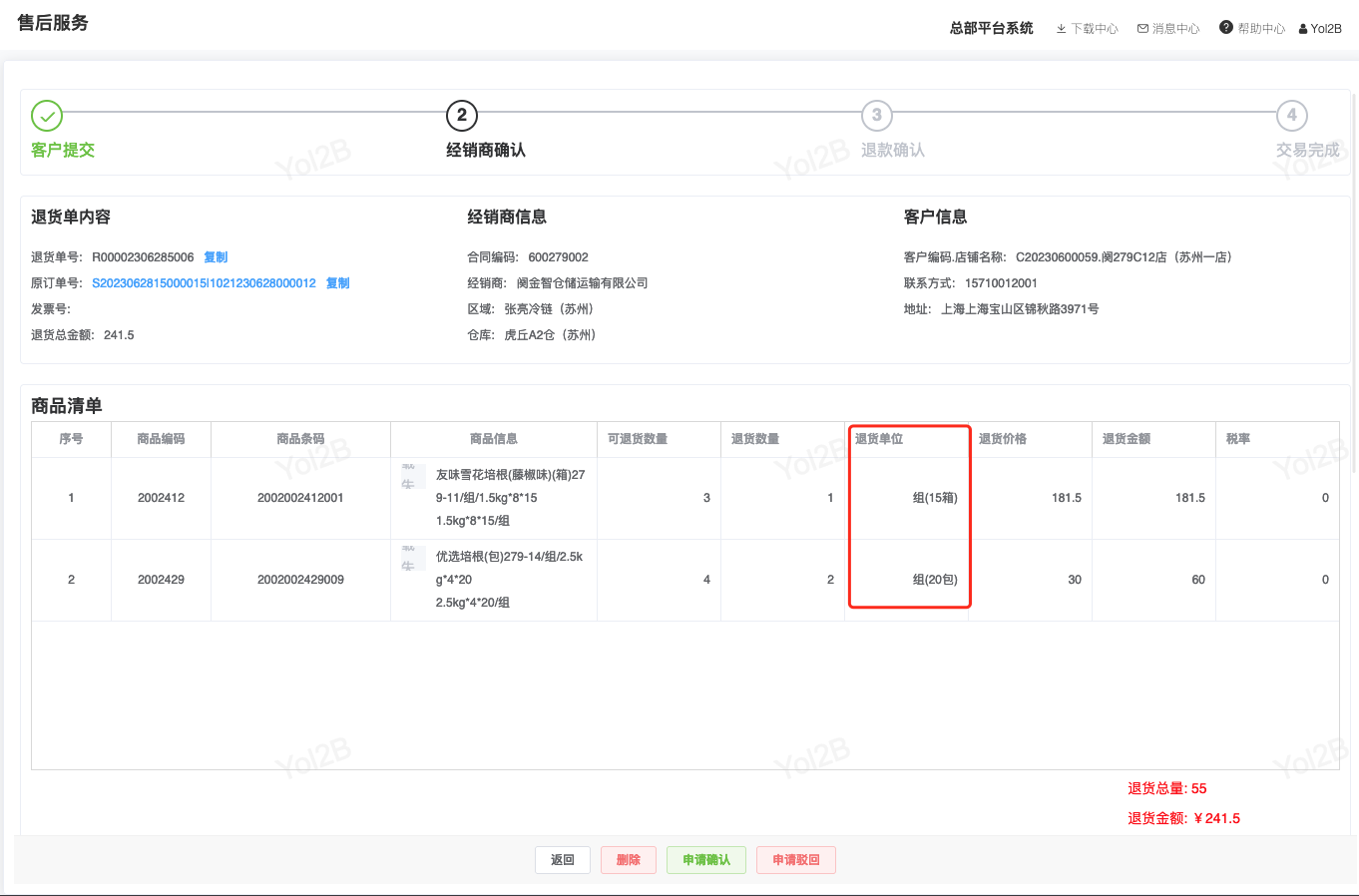This screenshot has height=896, width=1359.
Task: Click the step 3 退款确认 circle
Action: point(876,116)
